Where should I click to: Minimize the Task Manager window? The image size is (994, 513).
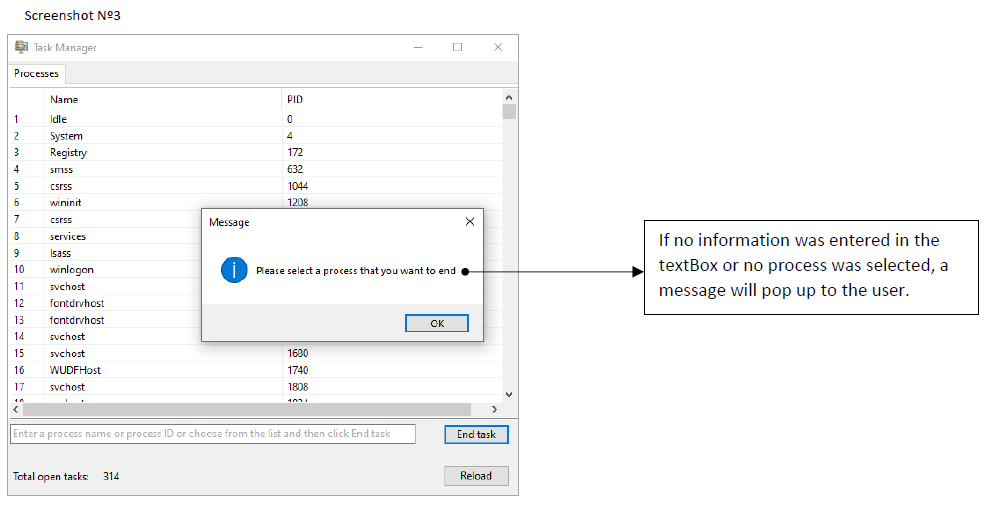point(418,47)
